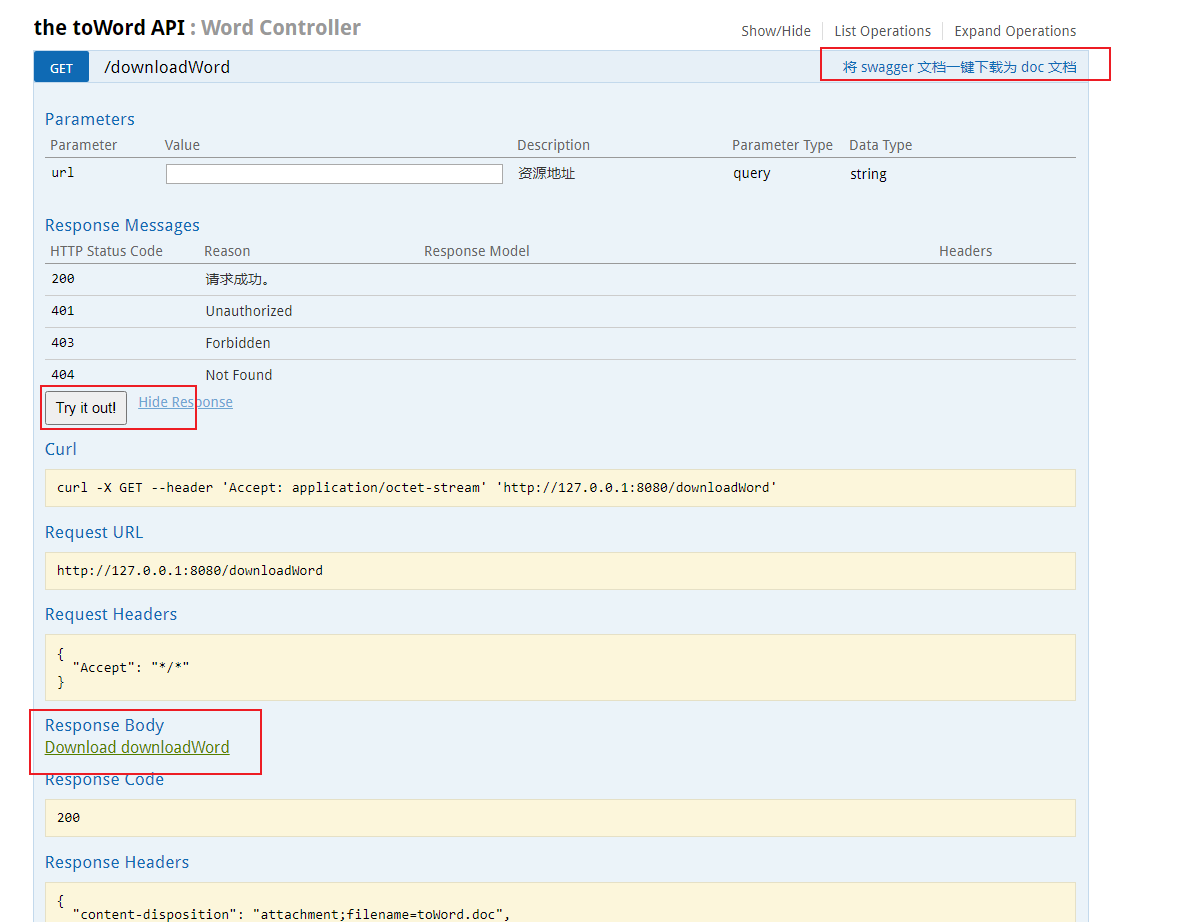Click the Hide Response link
The width and height of the screenshot is (1193, 922).
(x=186, y=402)
